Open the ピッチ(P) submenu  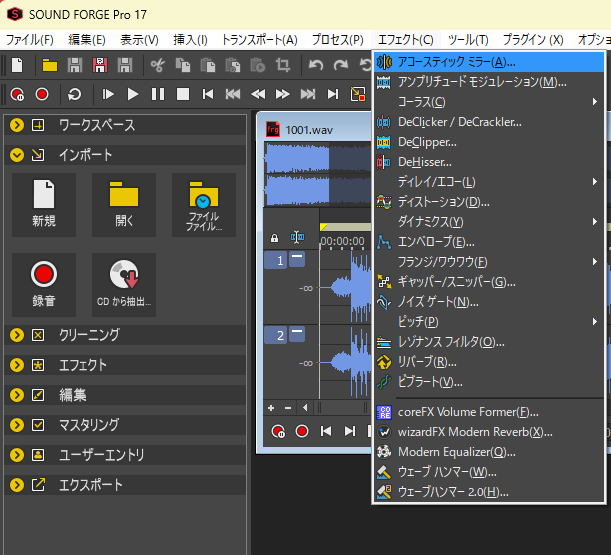[489, 322]
